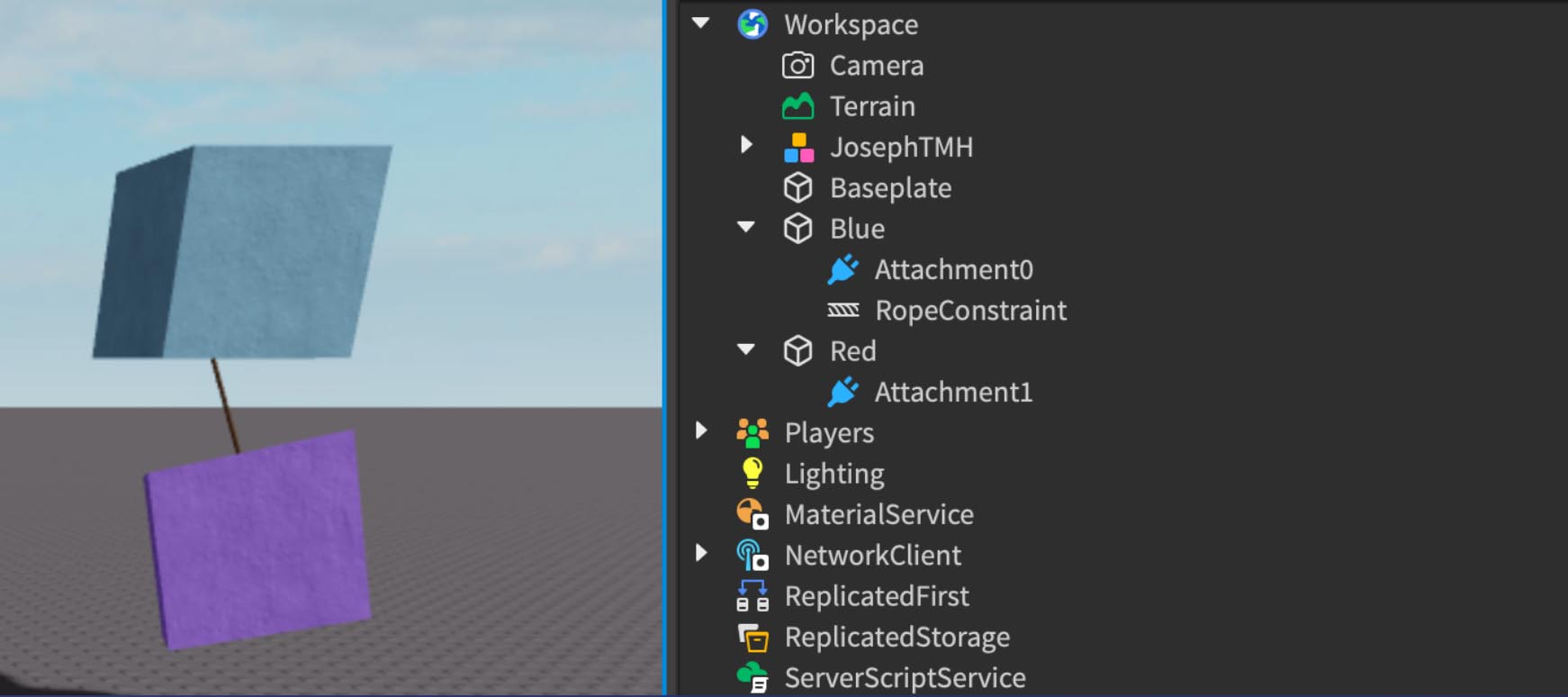Collapse the Workspace tree node
The image size is (1568, 697).
tap(701, 23)
